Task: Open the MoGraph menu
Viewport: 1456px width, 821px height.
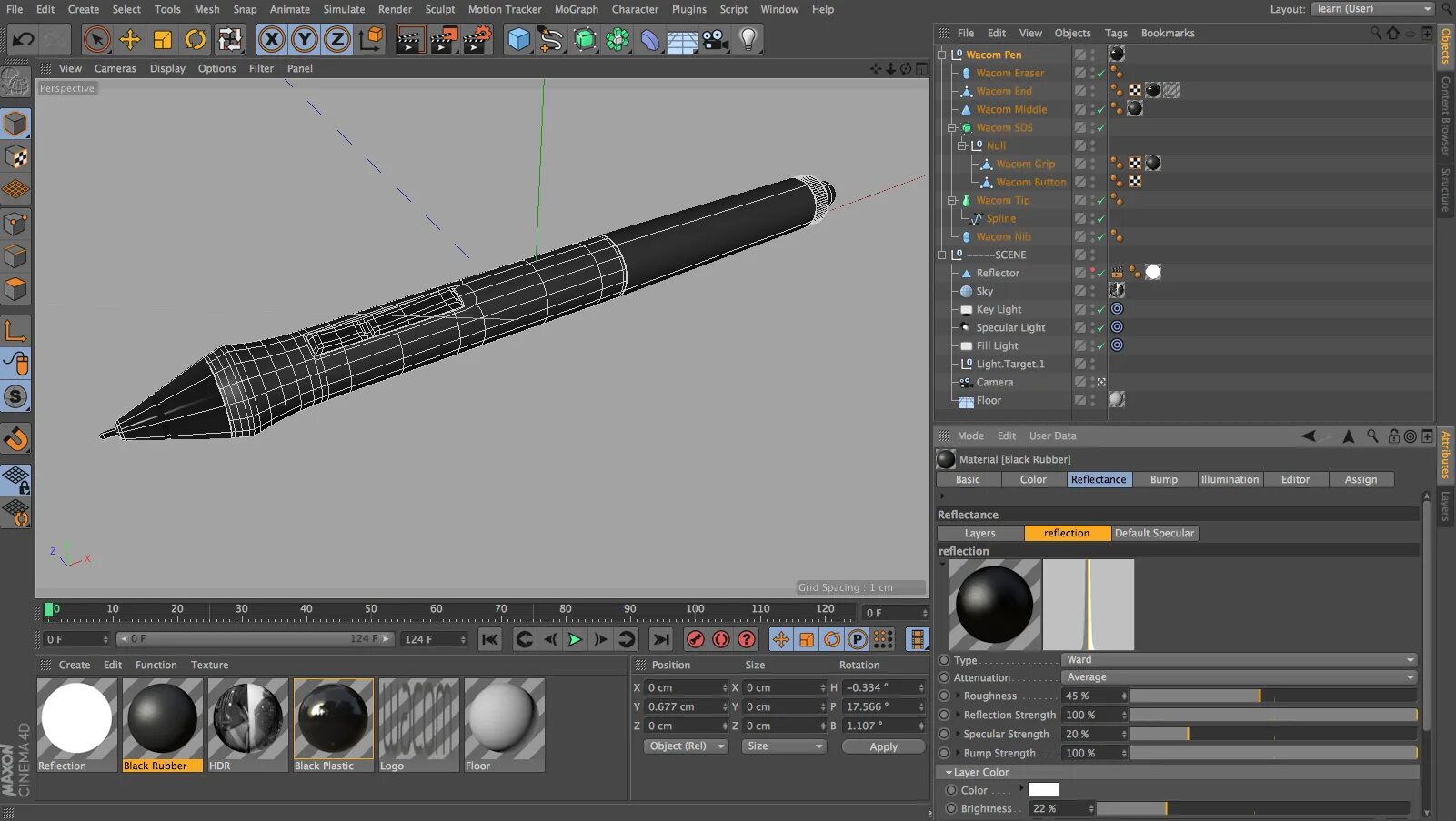Action: click(576, 9)
